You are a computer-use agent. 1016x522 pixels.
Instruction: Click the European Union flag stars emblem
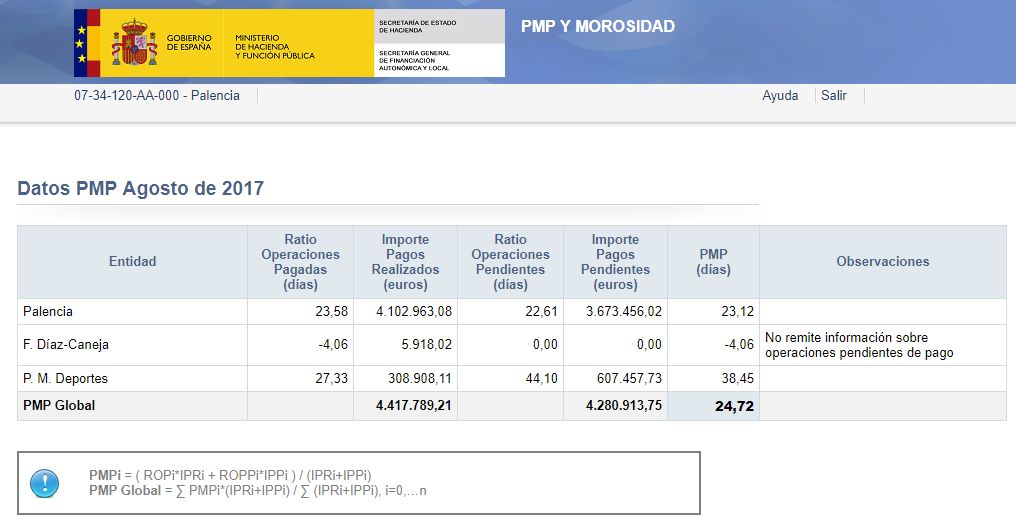pos(80,44)
